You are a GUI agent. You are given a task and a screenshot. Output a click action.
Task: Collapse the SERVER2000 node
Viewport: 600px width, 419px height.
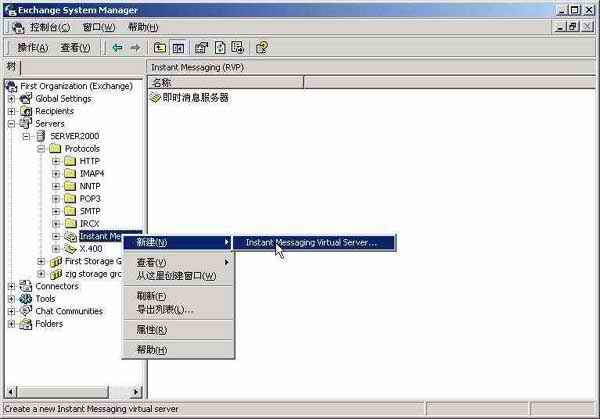point(26,137)
